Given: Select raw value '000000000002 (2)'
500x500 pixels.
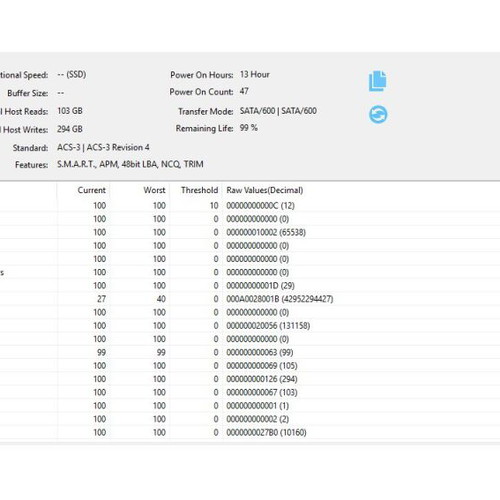Looking at the screenshot, I should pos(257,419).
